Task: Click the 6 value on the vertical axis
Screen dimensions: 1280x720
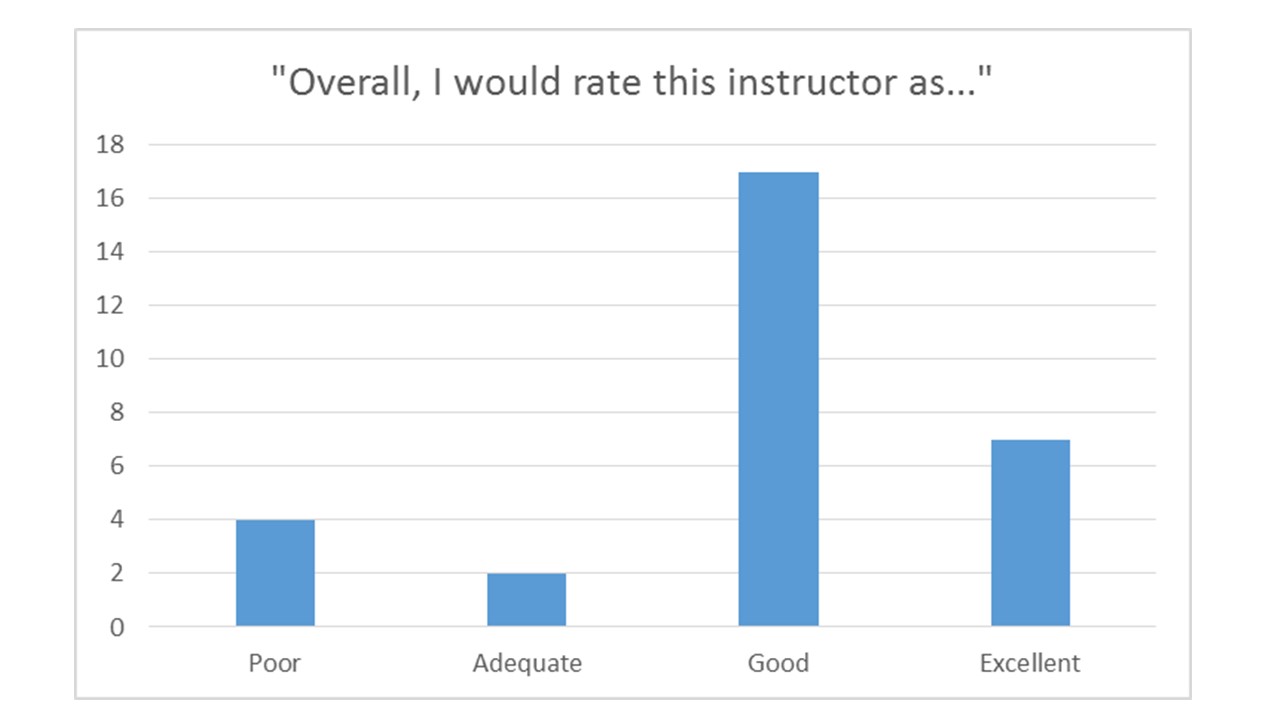Action: (119, 466)
